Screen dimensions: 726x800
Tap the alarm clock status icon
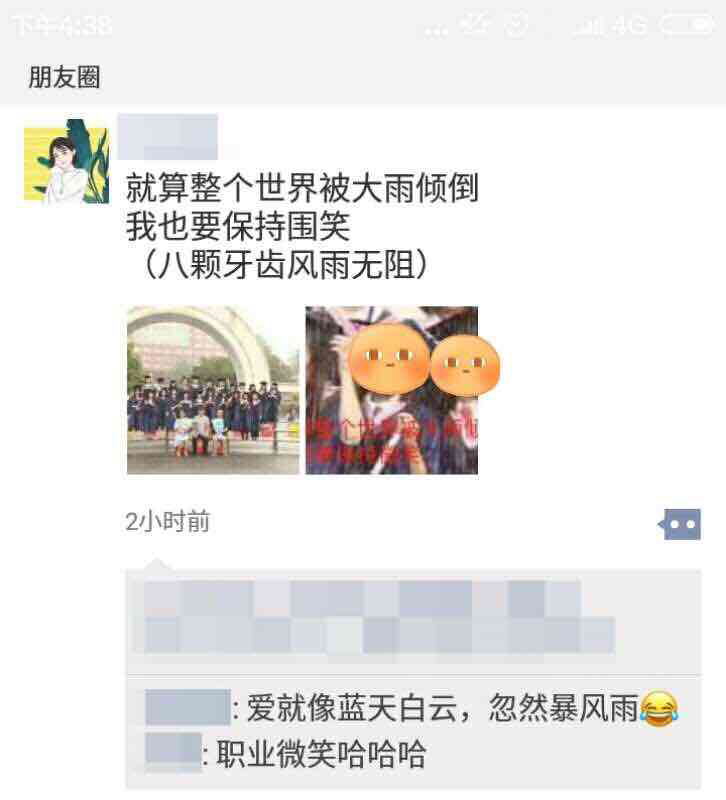click(x=516, y=24)
